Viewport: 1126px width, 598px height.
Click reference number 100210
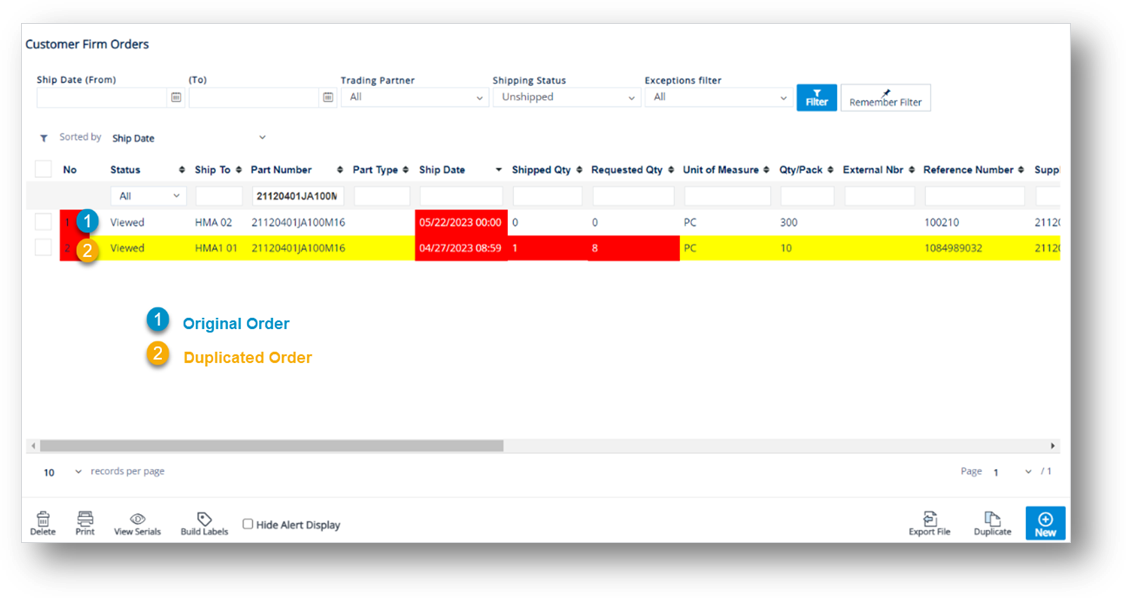[941, 223]
